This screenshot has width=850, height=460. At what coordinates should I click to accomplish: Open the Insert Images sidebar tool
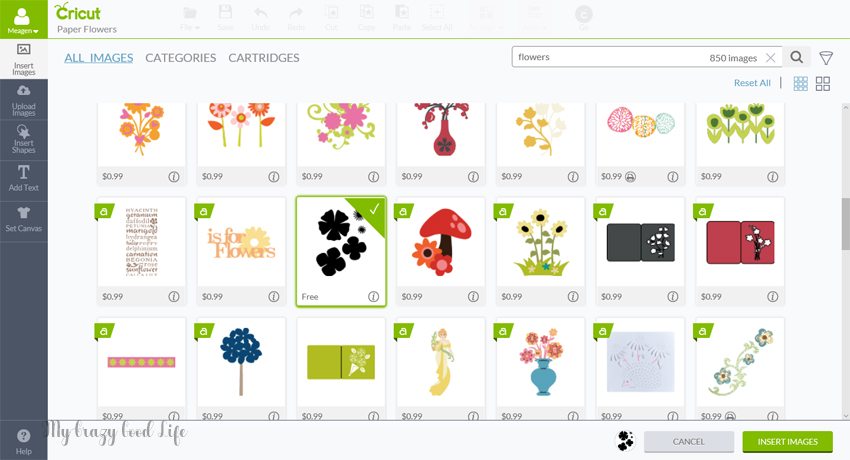pos(23,59)
